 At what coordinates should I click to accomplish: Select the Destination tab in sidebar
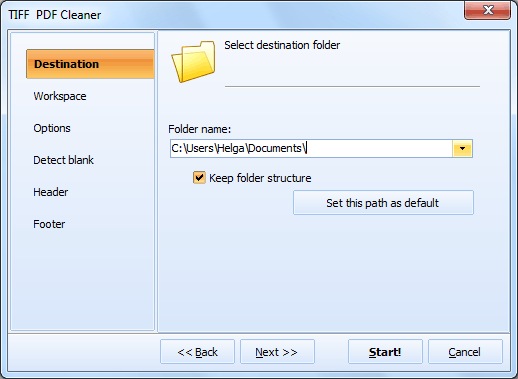coord(90,64)
